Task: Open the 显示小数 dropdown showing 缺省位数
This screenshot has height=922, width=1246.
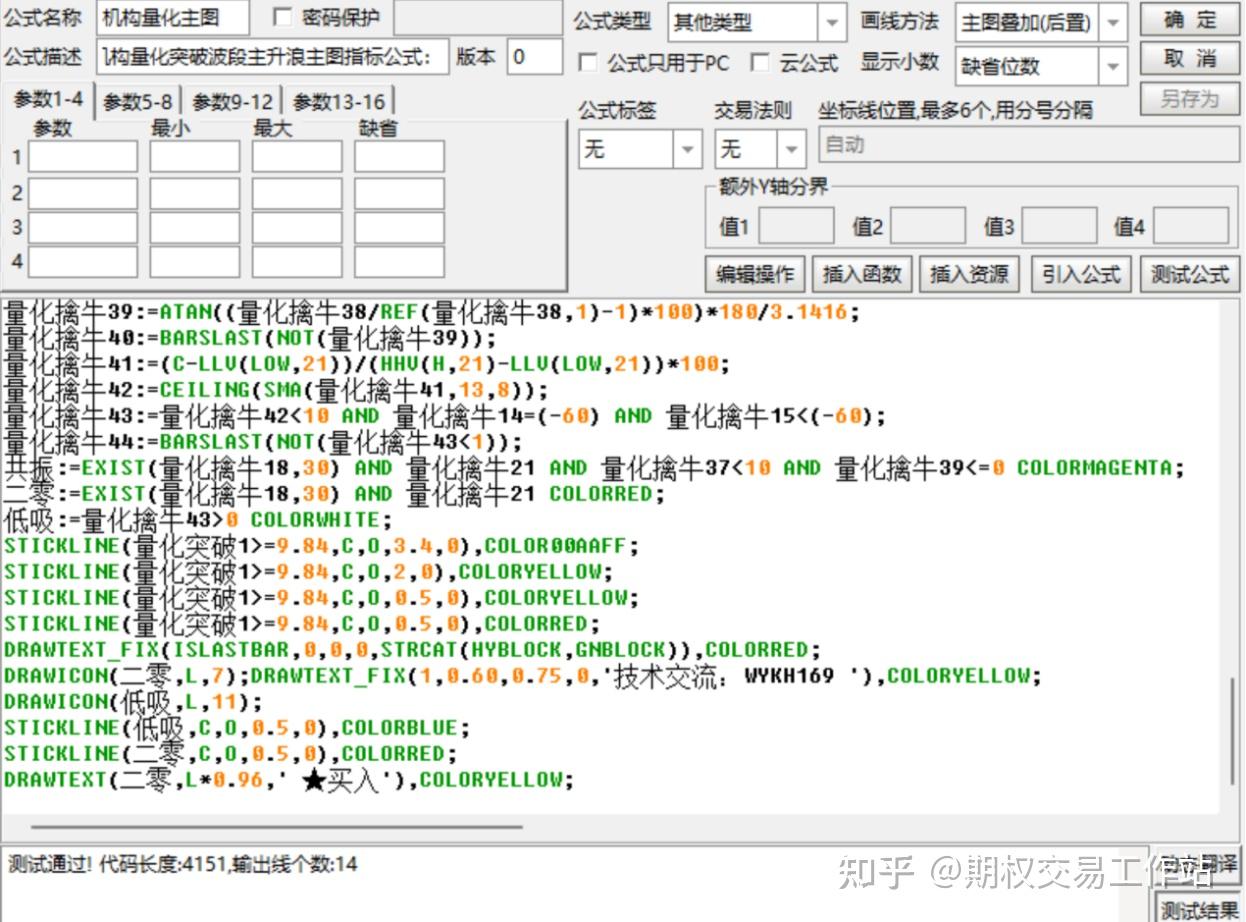Action: coord(1113,66)
